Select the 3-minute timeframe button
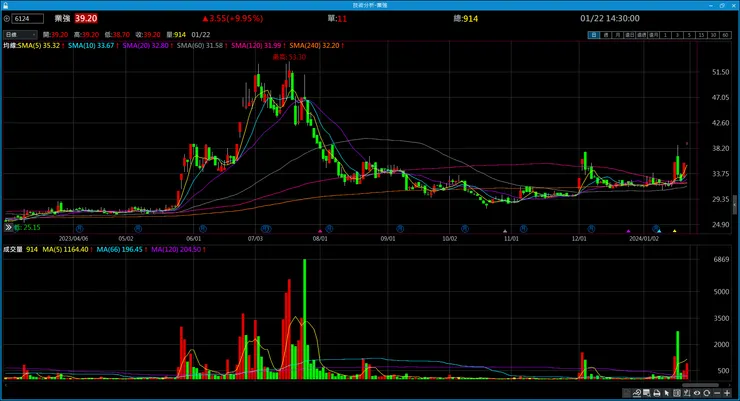This screenshot has height=401, width=740. click(677, 35)
